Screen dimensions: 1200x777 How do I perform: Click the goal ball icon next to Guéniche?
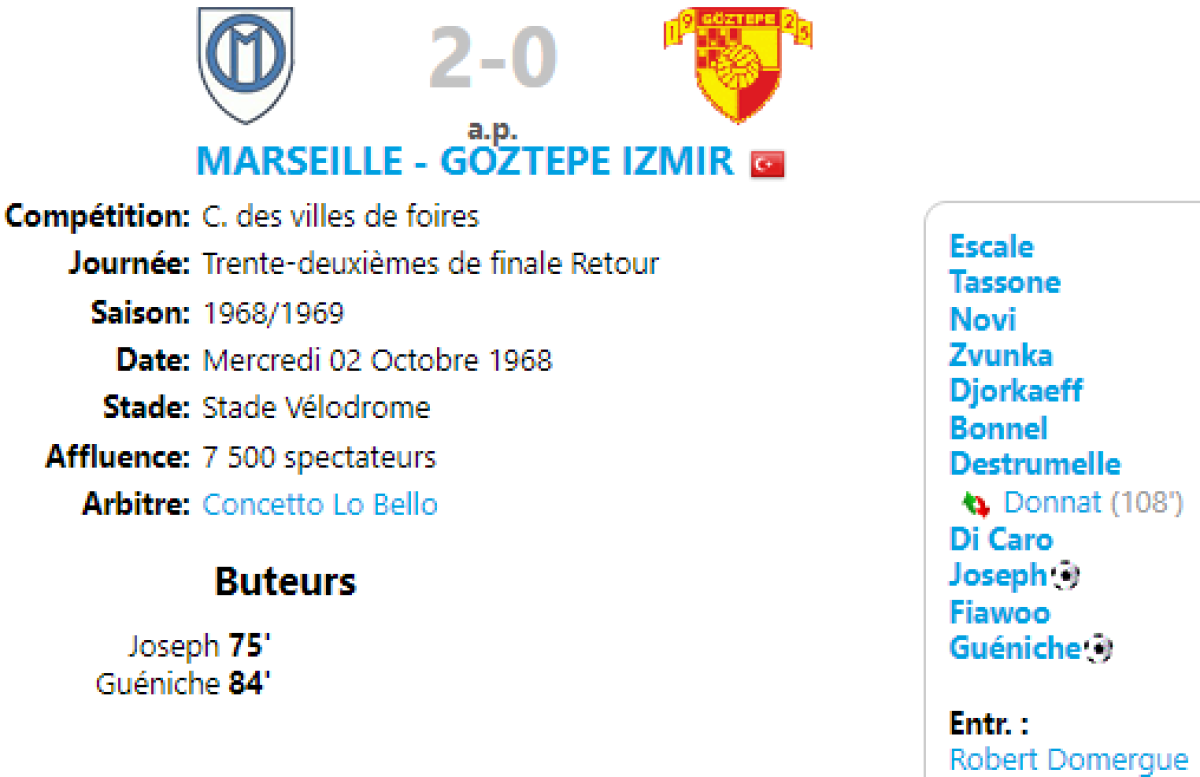pyautogui.click(x=1098, y=649)
